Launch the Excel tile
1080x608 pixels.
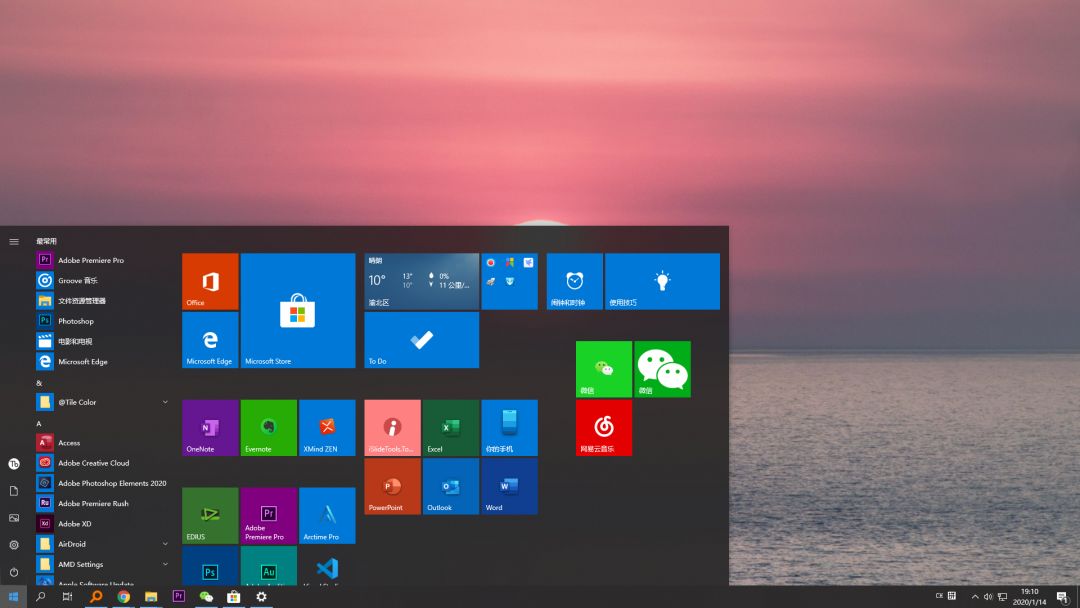point(450,428)
